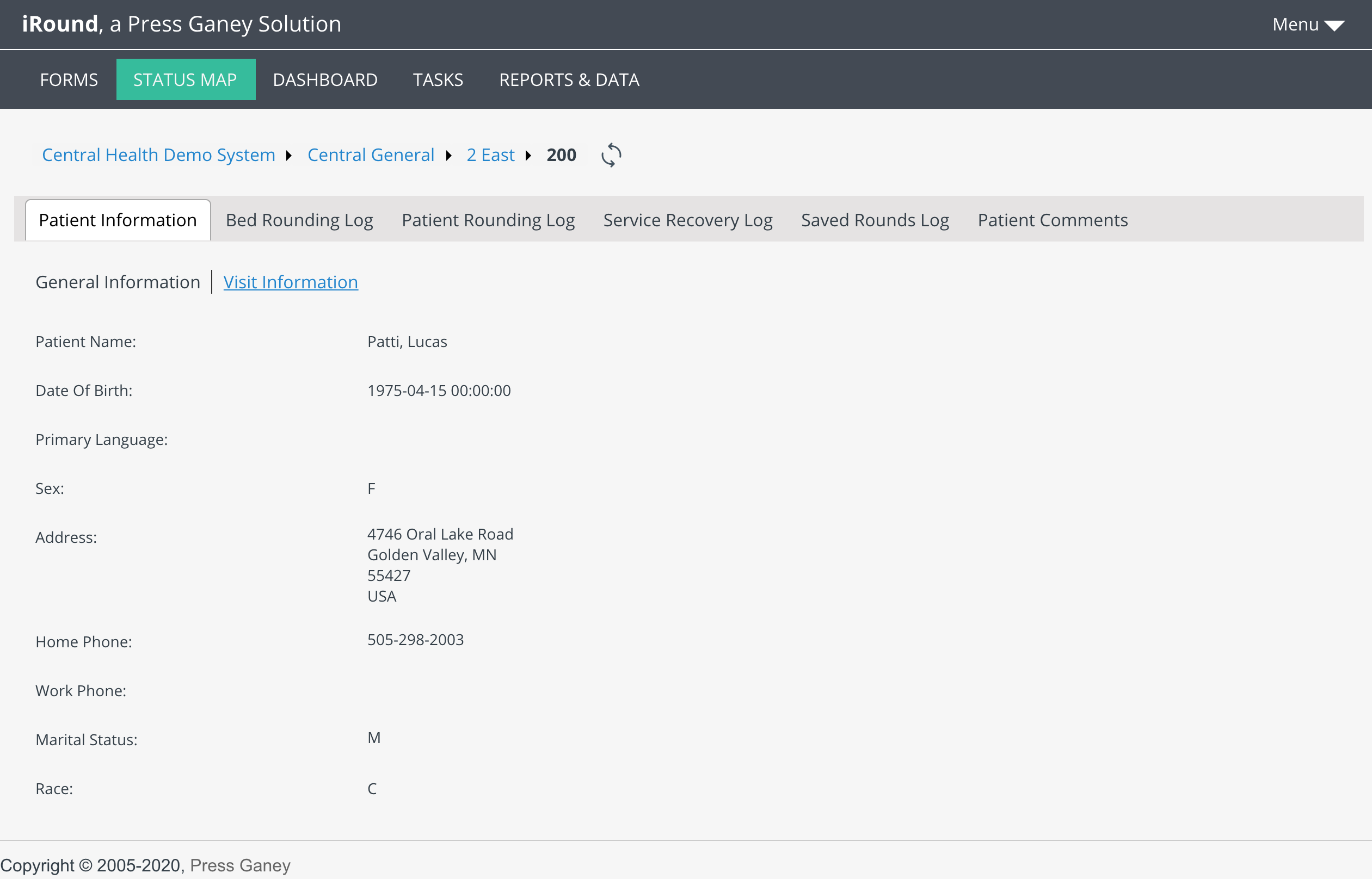The image size is (1372, 879).
Task: Click the Visit Information link
Action: (x=291, y=282)
